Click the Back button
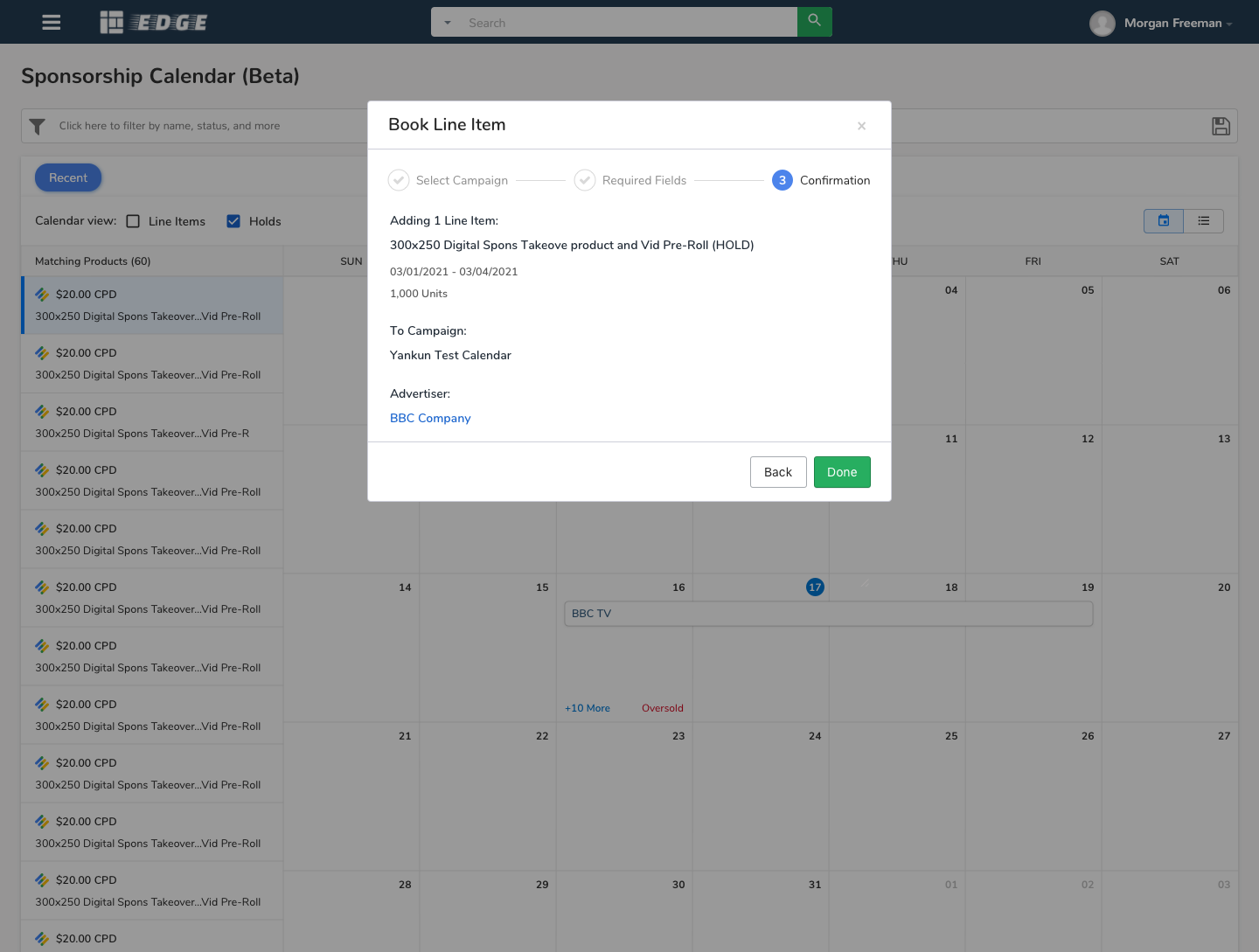This screenshot has width=1259, height=952. (x=777, y=472)
